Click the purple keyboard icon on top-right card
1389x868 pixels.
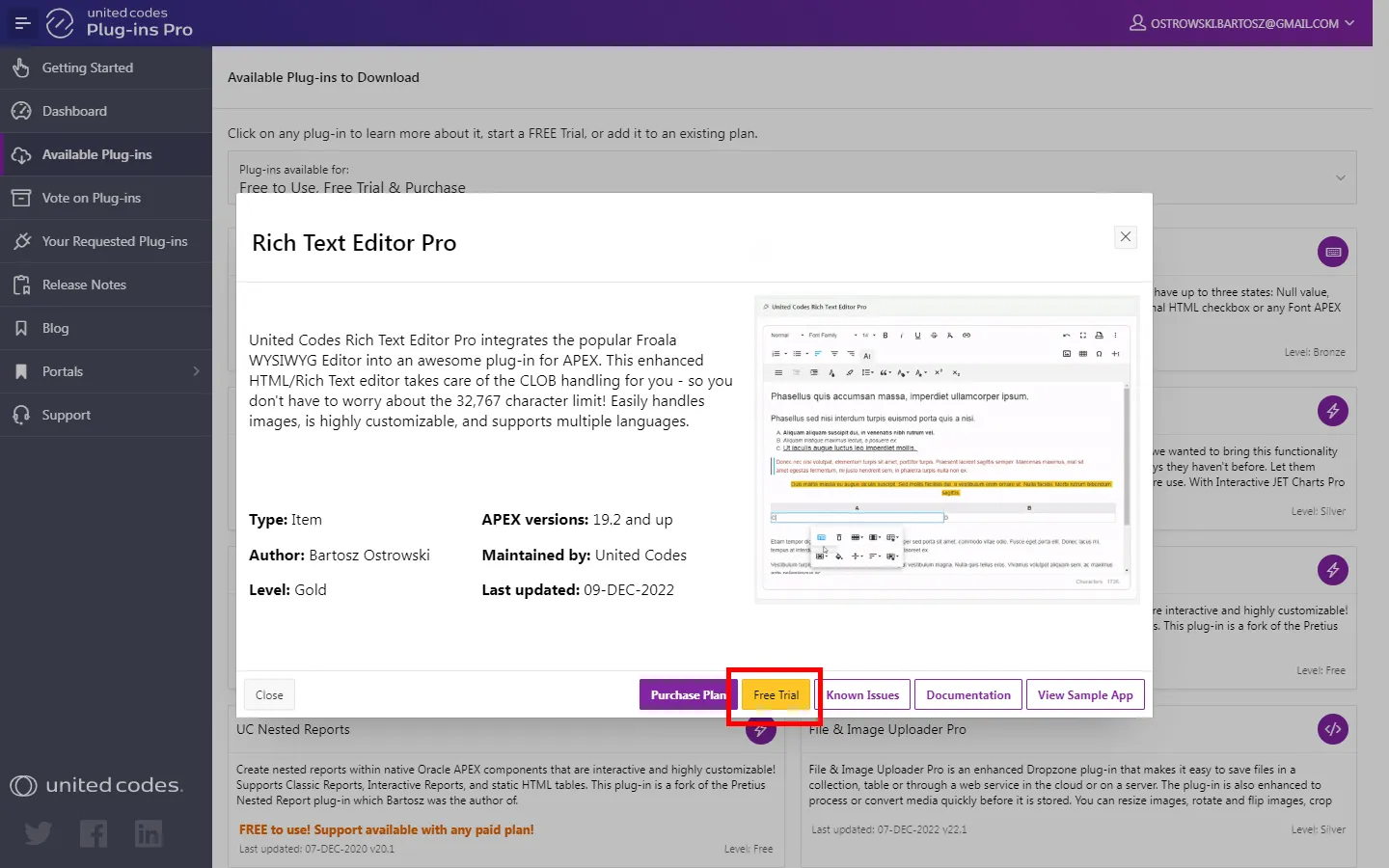[1333, 252]
